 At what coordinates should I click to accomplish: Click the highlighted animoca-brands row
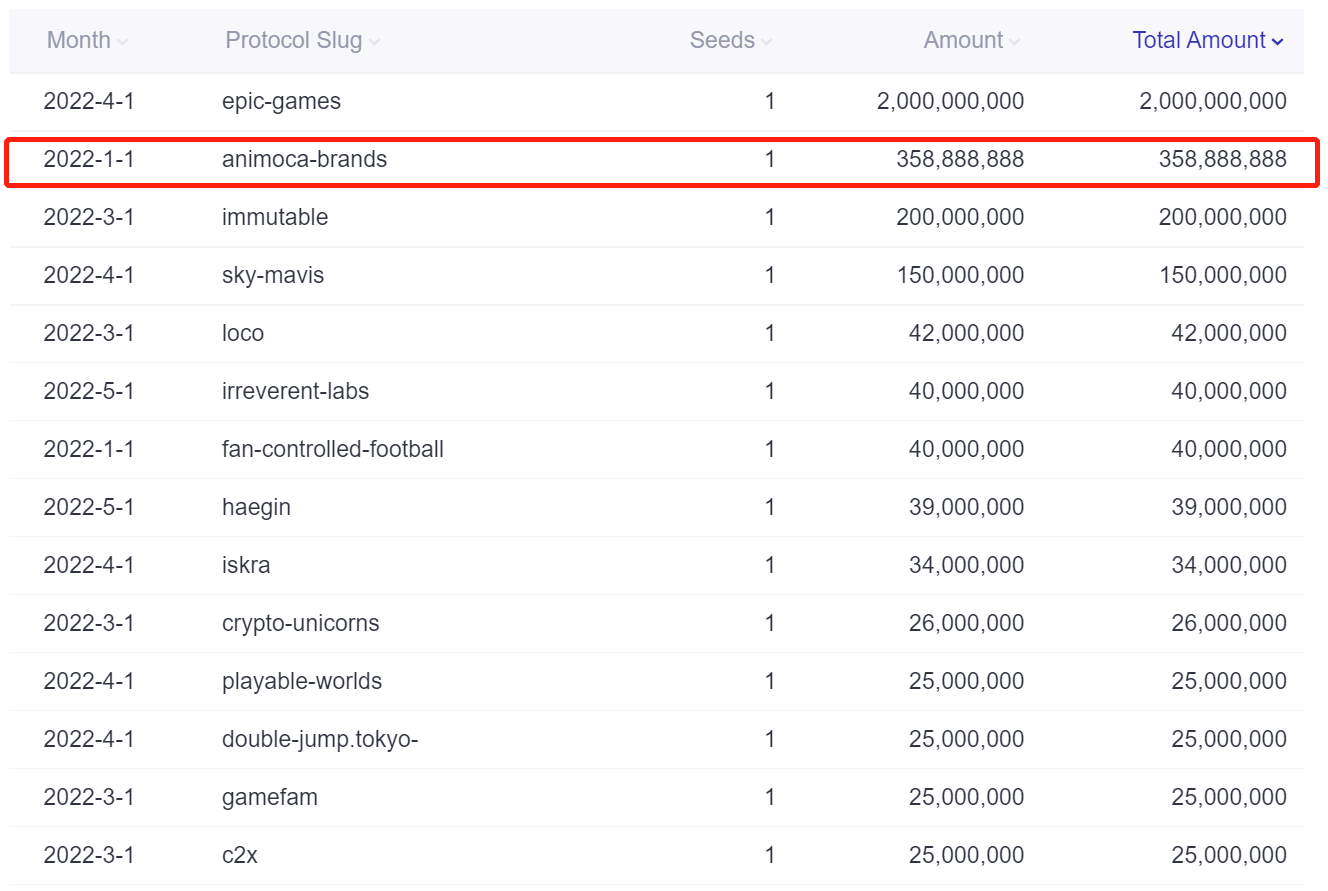[306, 159]
